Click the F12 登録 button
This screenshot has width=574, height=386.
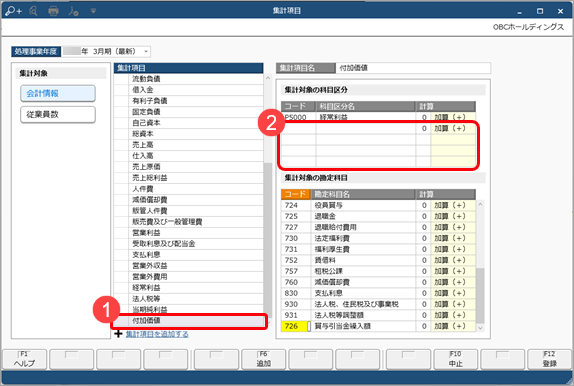[549, 360]
